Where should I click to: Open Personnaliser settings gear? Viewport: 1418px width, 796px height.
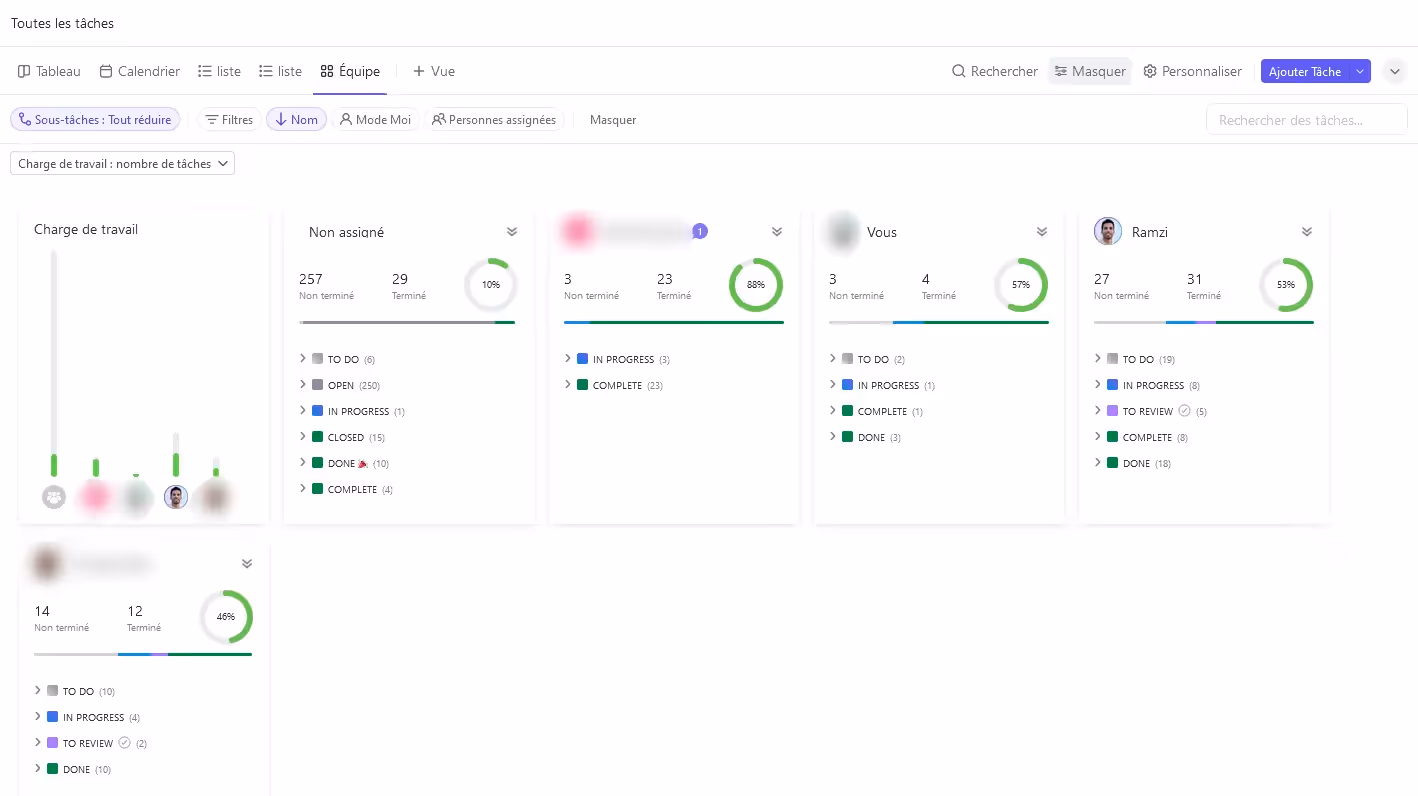click(1150, 72)
